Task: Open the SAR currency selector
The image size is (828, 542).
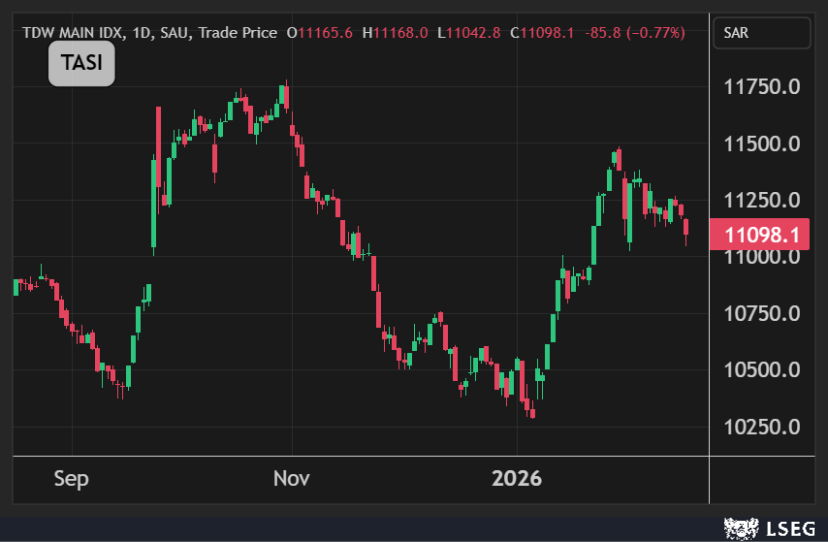Action: click(765, 33)
